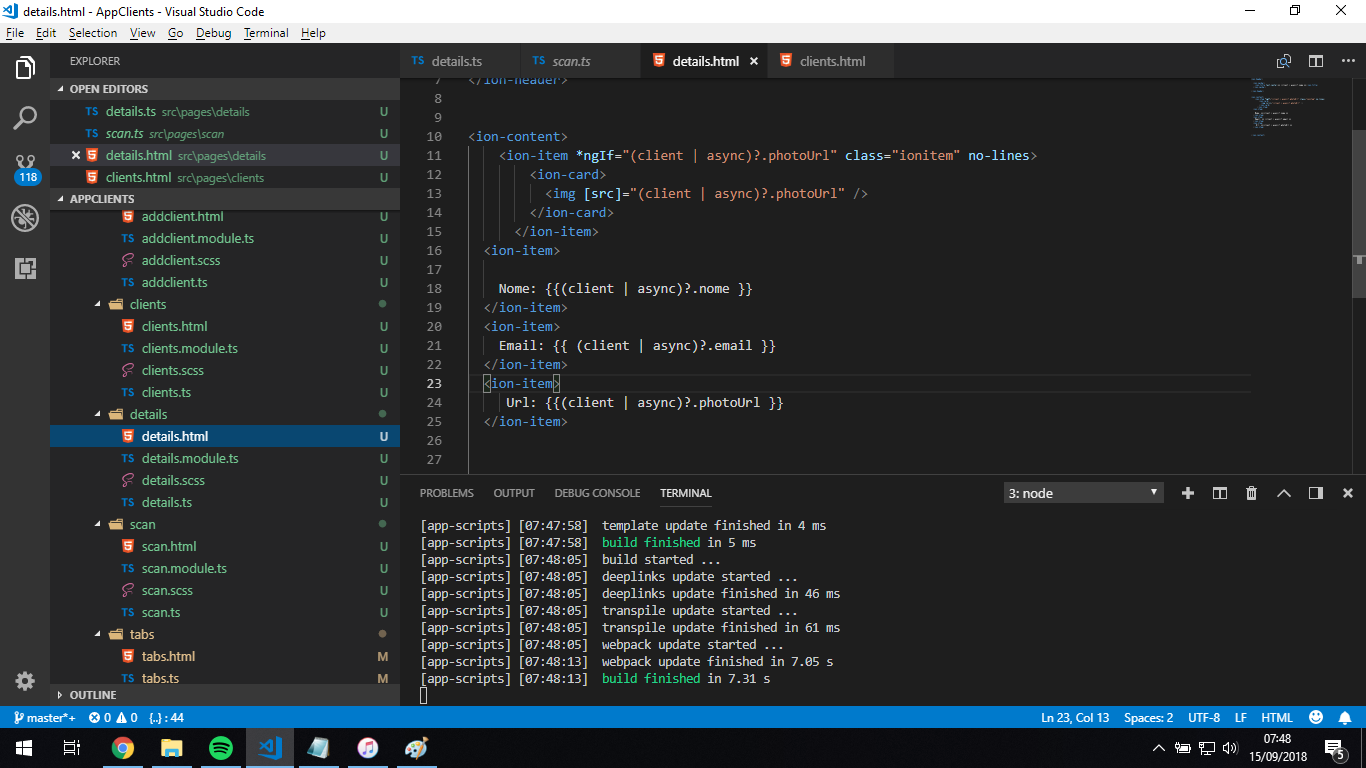Maximize the panel with the chevron

point(1284,493)
